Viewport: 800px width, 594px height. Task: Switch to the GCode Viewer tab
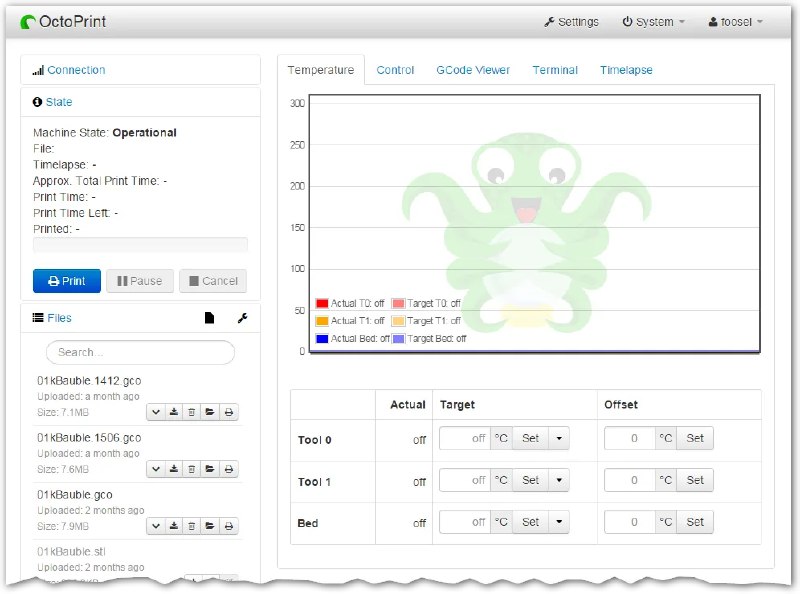coord(473,70)
